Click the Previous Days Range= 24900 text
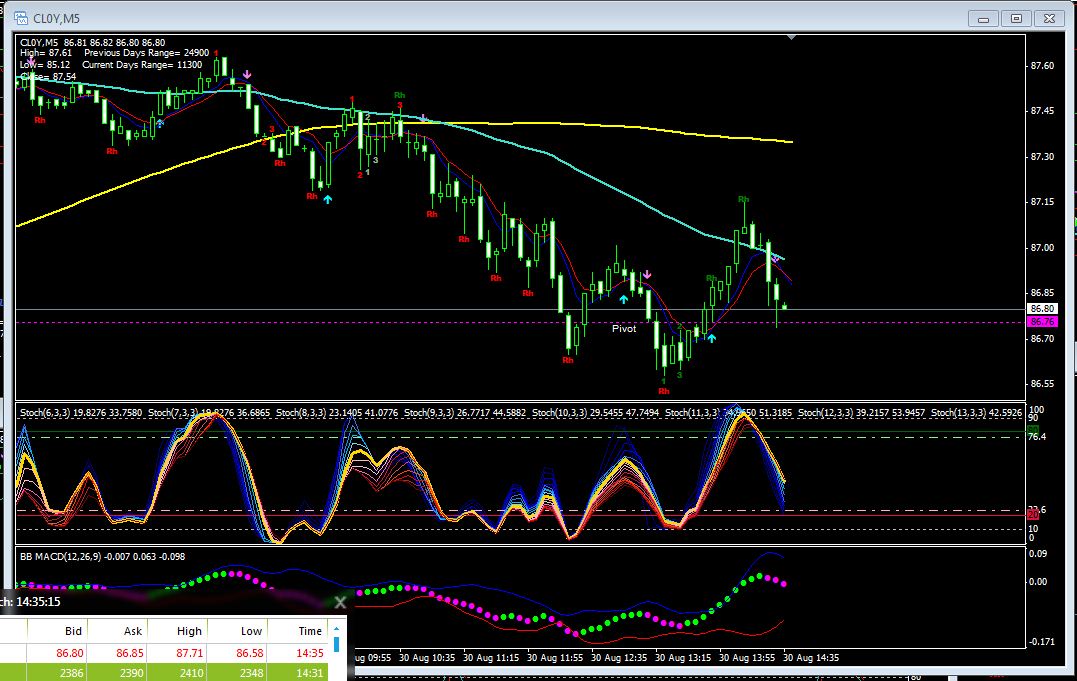1077x681 pixels. tap(146, 53)
